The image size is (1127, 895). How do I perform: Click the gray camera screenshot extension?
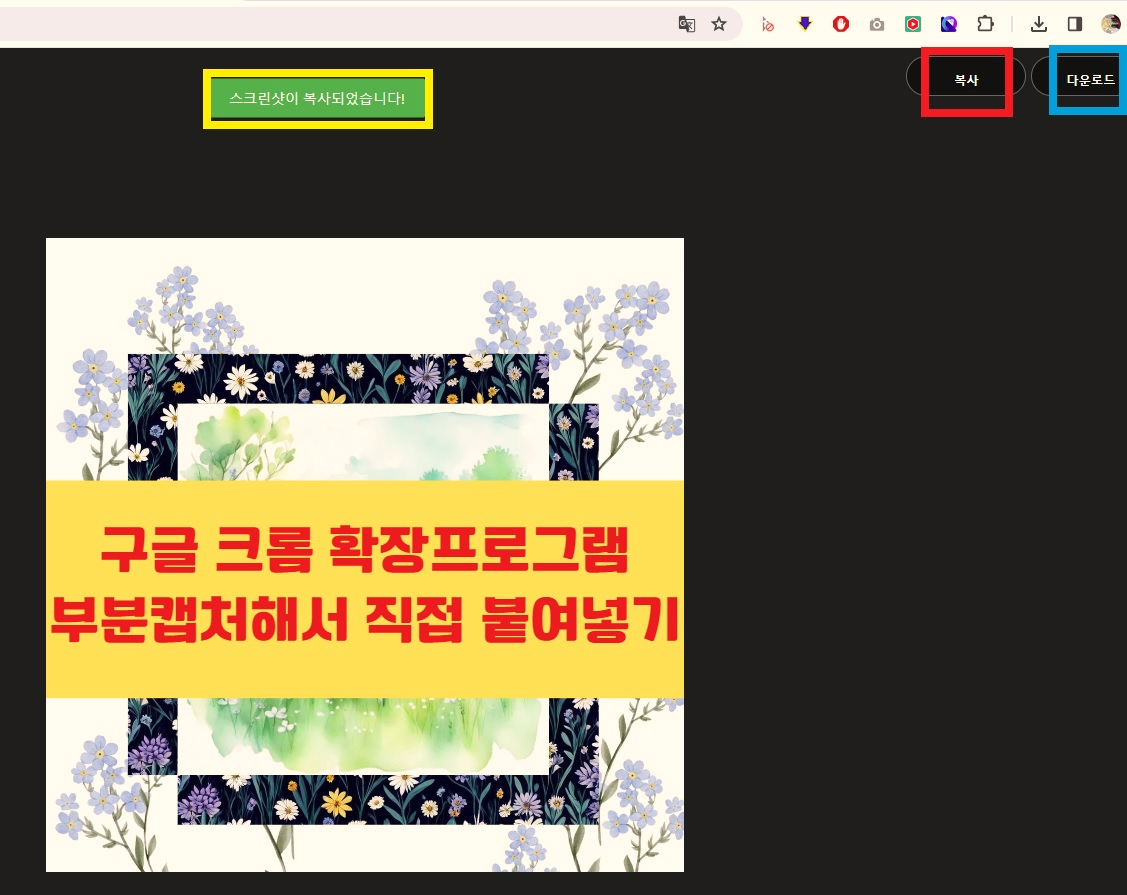click(x=877, y=24)
